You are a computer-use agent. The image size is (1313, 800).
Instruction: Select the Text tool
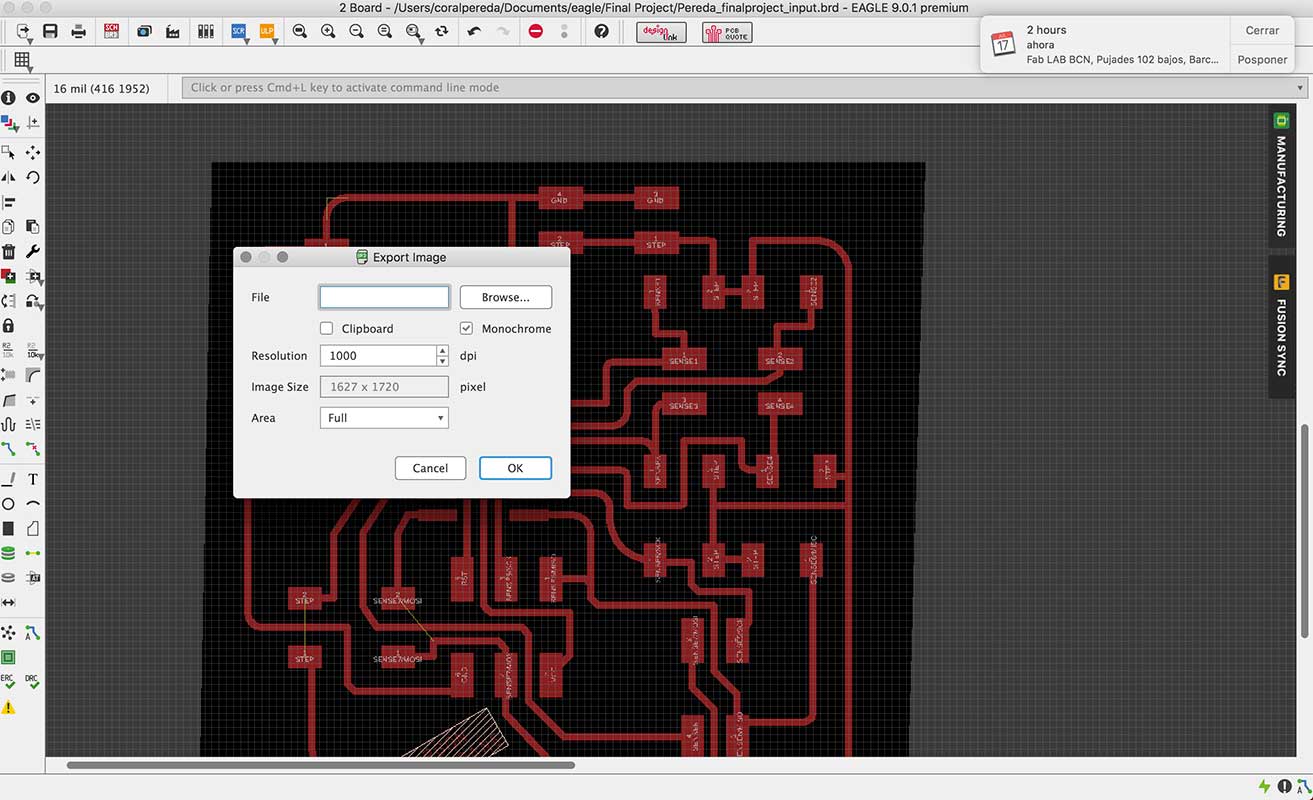click(33, 480)
